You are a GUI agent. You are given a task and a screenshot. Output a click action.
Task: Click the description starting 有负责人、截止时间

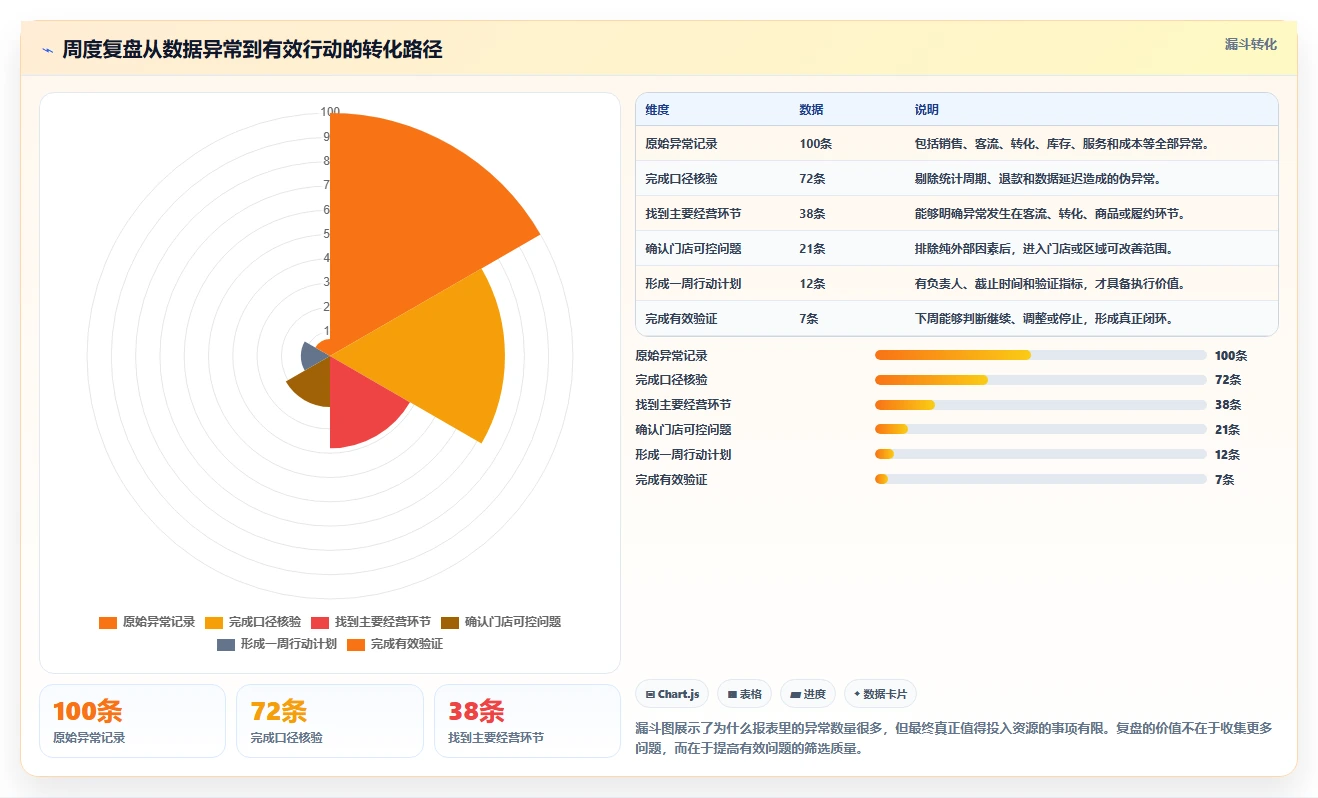tap(1050, 284)
